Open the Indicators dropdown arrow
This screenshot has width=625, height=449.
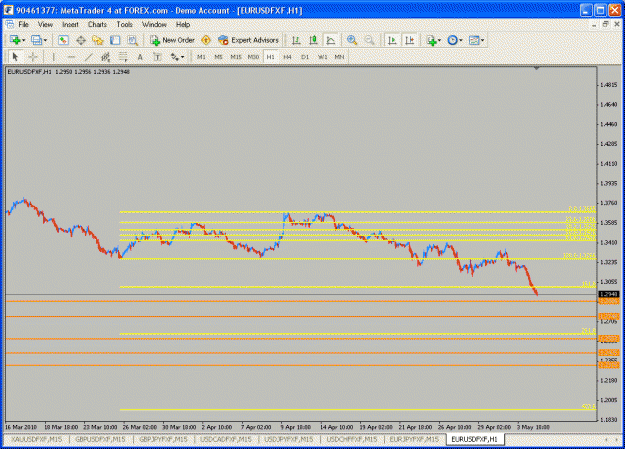(x=439, y=40)
